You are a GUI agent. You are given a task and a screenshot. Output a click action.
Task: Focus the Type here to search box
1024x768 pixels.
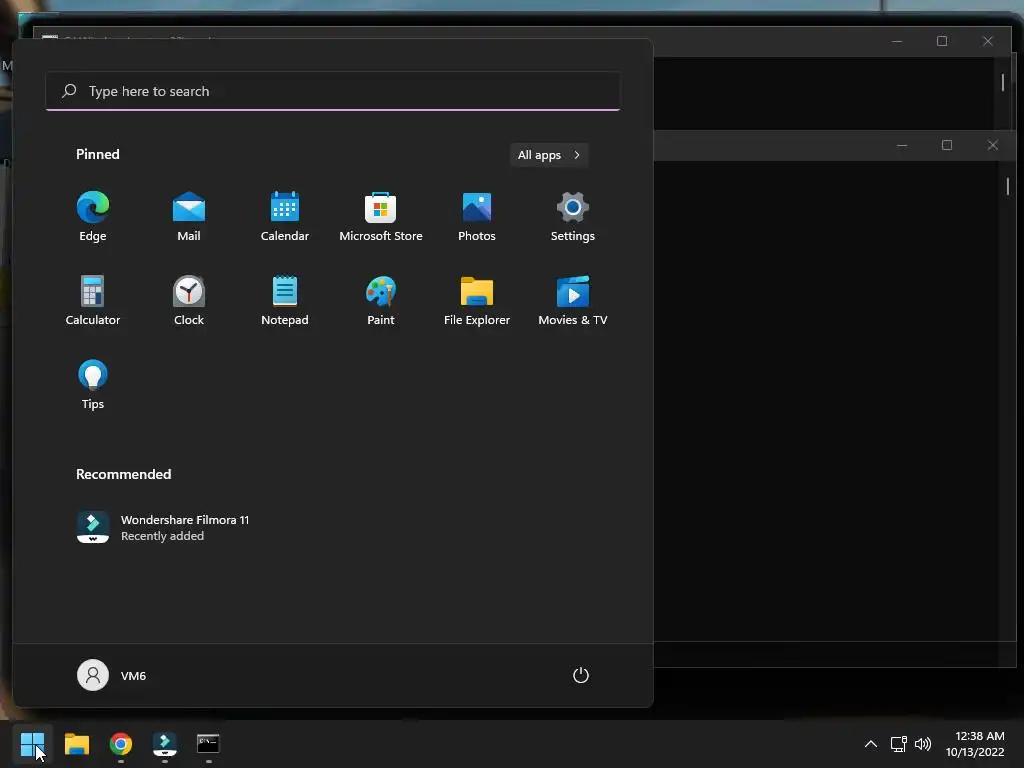pos(332,91)
